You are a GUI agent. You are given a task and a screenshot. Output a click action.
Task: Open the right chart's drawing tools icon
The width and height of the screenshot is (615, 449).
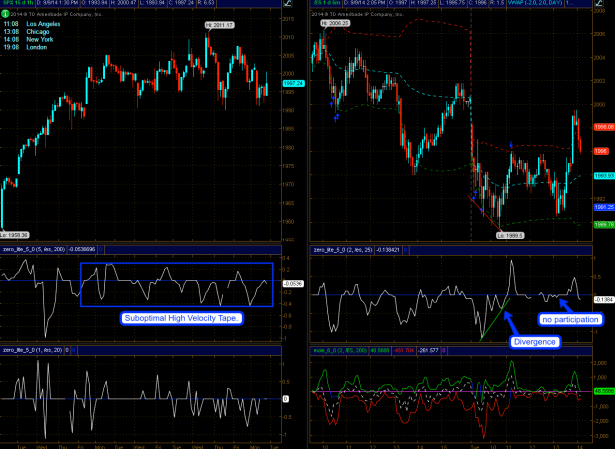[599, 3]
